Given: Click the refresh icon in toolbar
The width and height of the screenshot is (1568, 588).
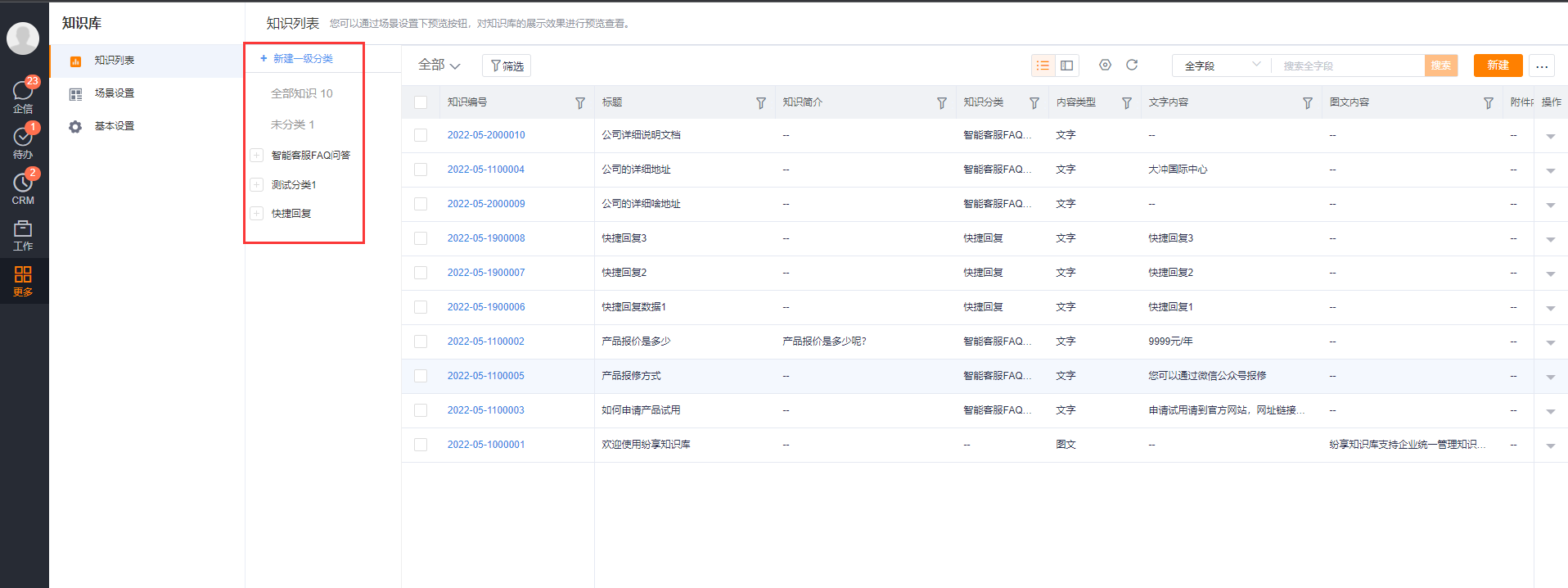Looking at the screenshot, I should click(1132, 65).
